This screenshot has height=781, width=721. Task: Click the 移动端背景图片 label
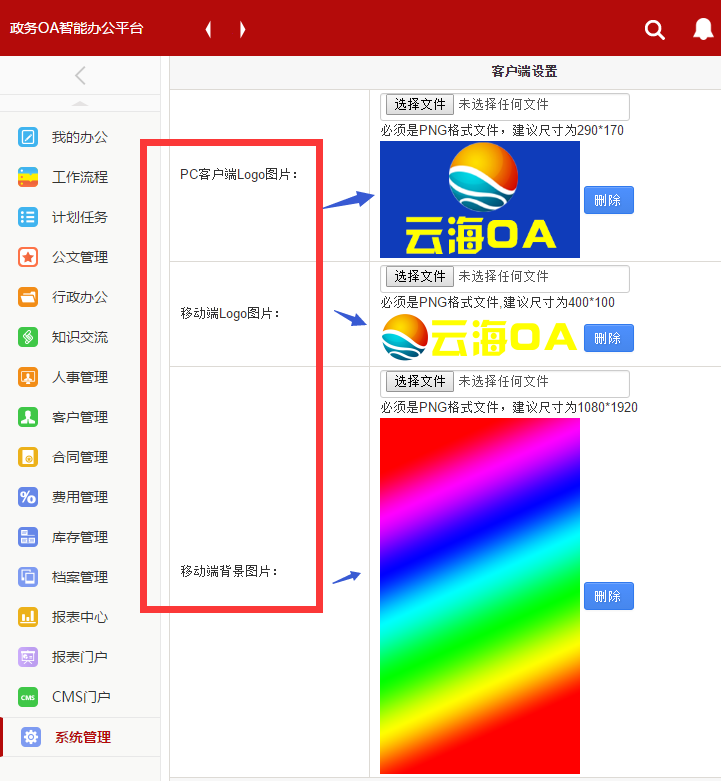pos(229,571)
